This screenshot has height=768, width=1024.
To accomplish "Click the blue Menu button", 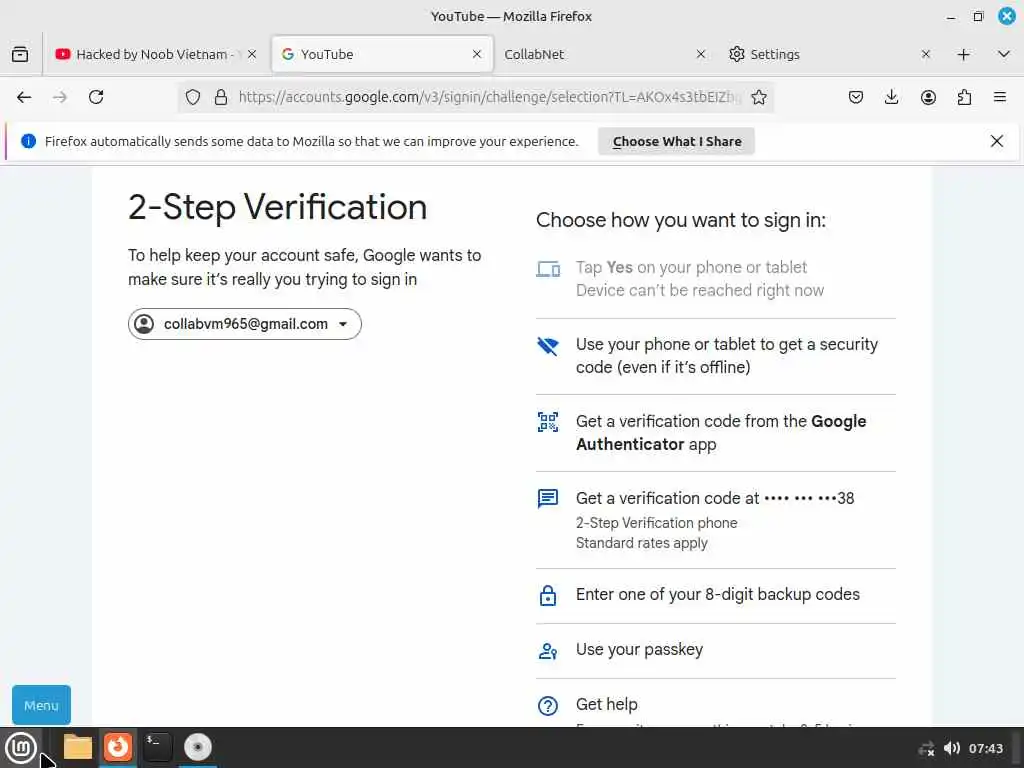I will tap(41, 705).
